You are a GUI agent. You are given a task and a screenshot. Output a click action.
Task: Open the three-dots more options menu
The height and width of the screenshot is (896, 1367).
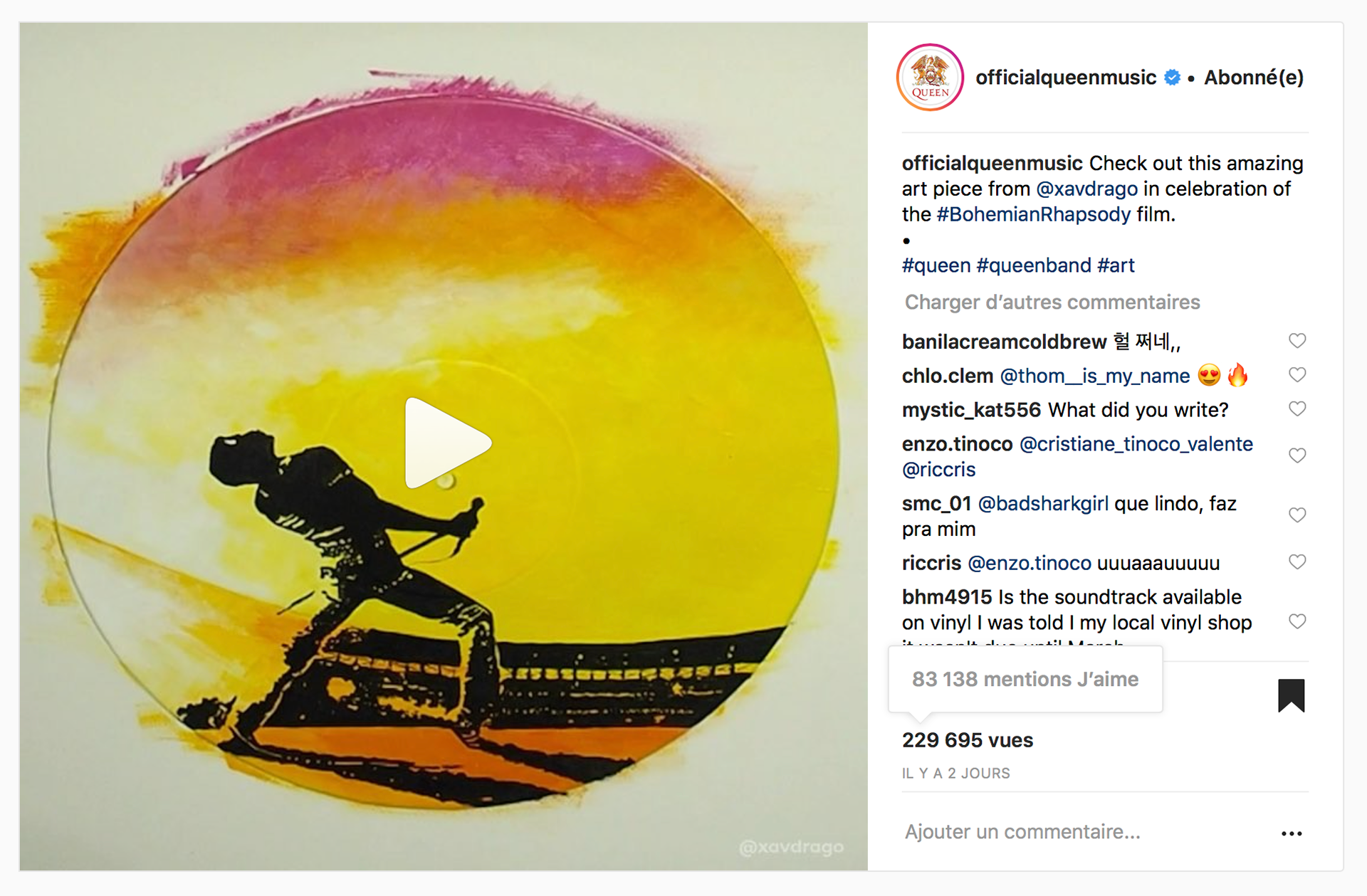[x=1291, y=833]
